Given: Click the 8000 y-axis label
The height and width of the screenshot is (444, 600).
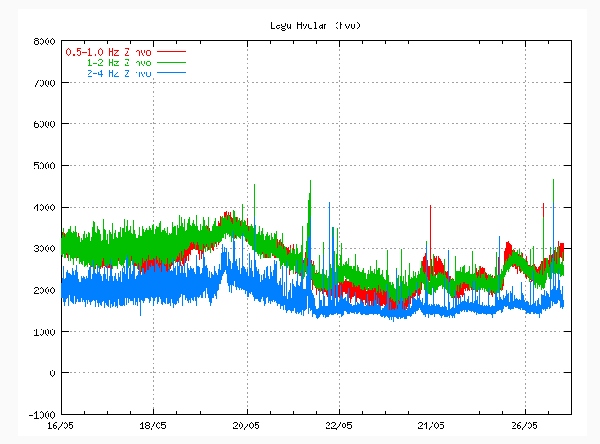Looking at the screenshot, I should point(43,42).
